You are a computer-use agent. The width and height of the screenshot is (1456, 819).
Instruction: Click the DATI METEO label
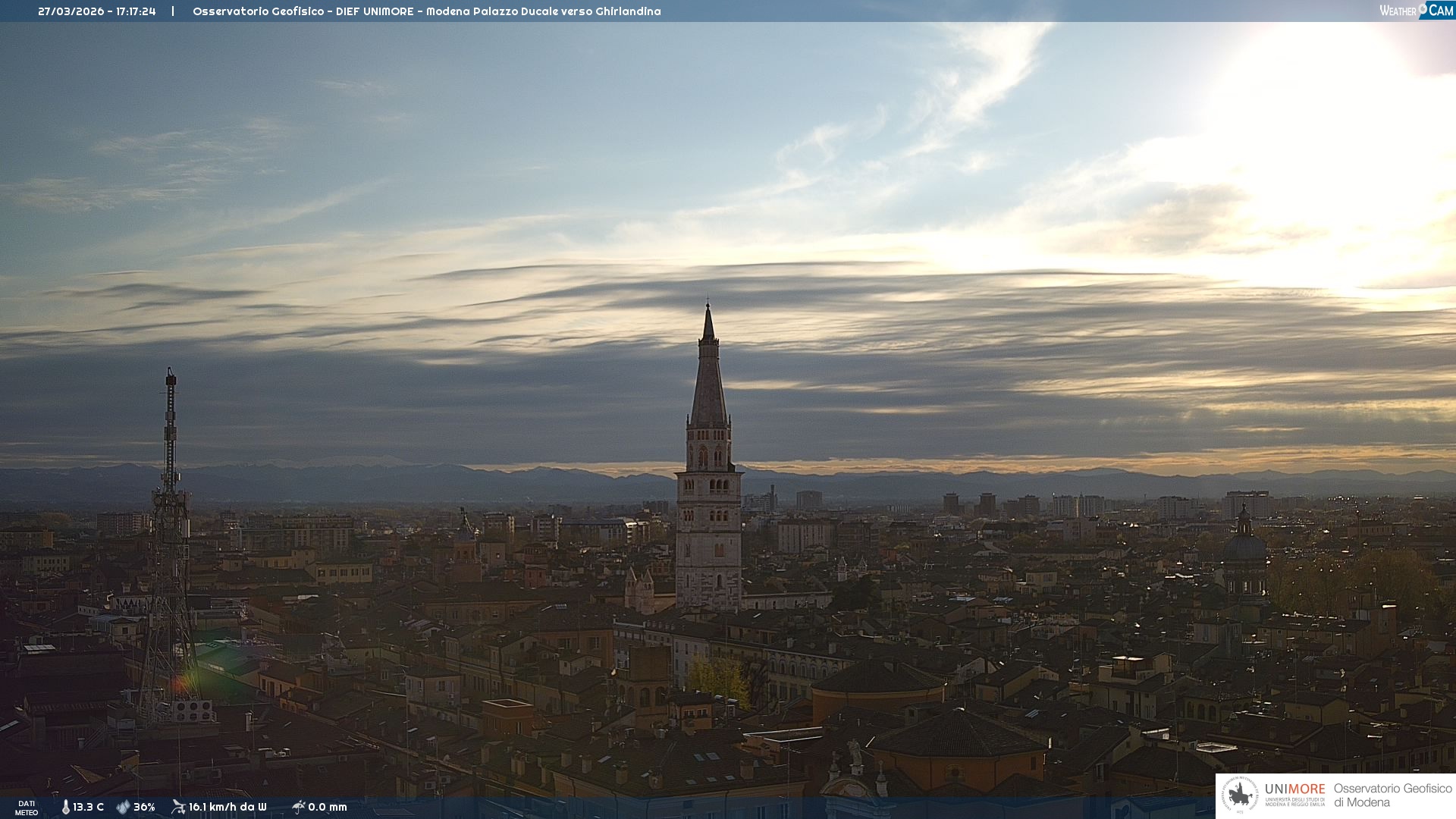pyautogui.click(x=27, y=808)
